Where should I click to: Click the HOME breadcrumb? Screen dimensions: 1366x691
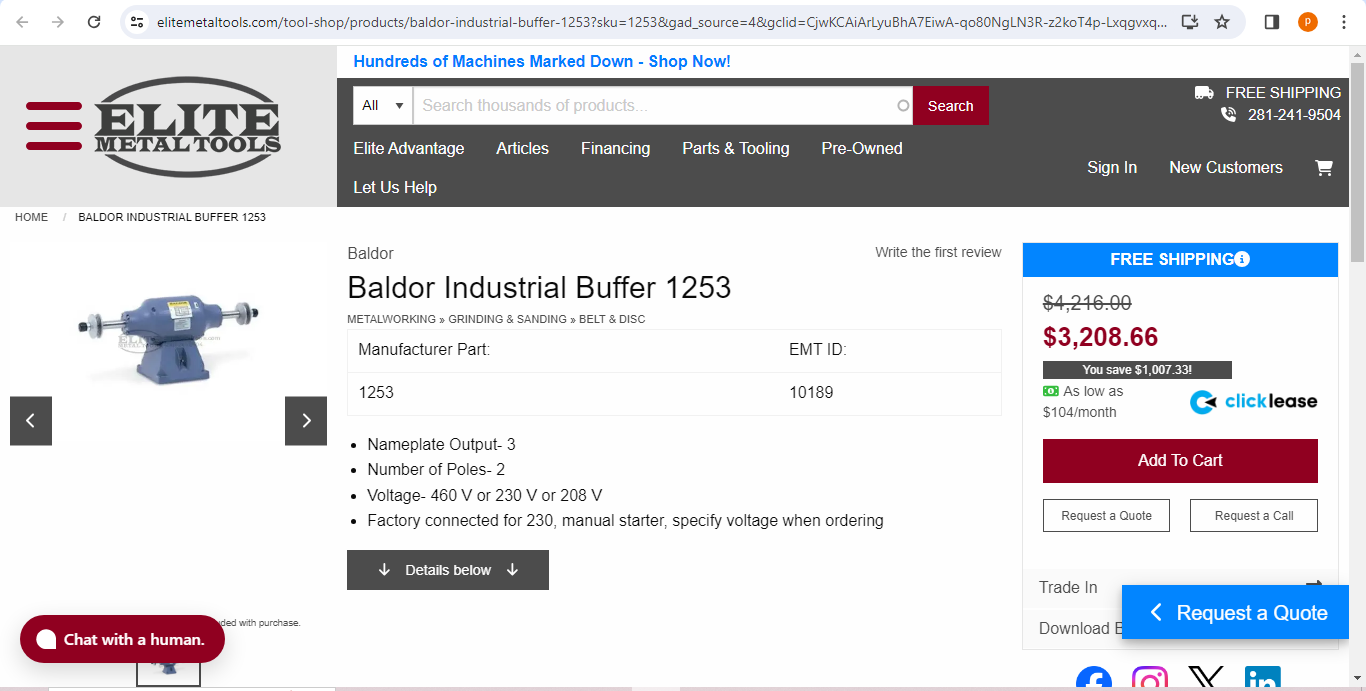[31, 217]
